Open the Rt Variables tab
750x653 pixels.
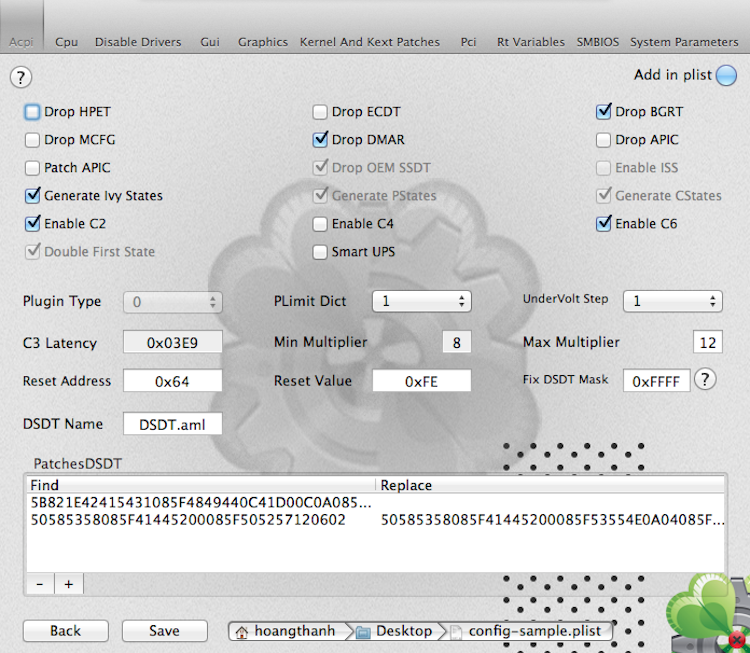(x=531, y=42)
